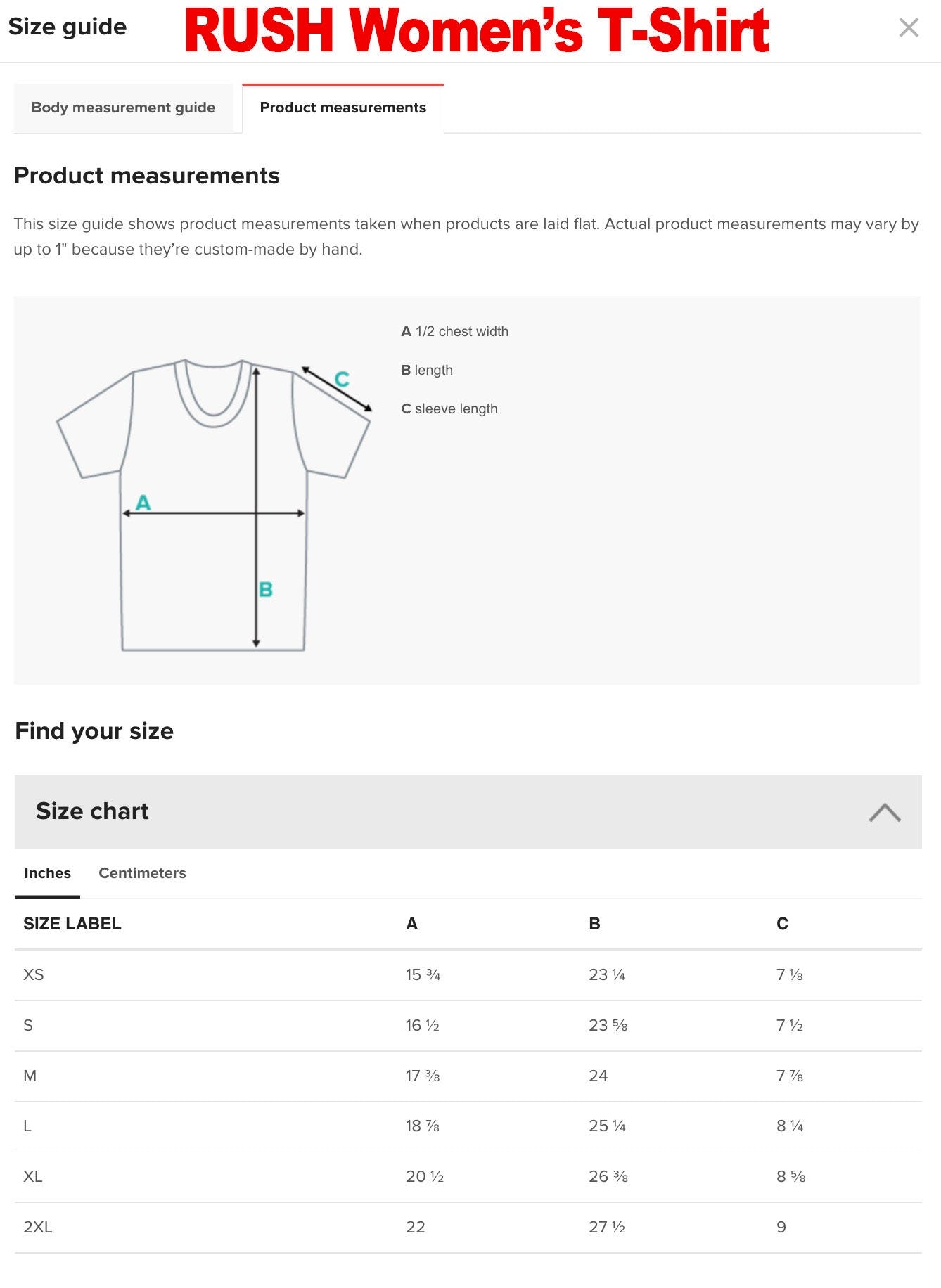Click the RUSH Women's T-Shirt title
The height and width of the screenshot is (1288, 941).
pos(477,30)
